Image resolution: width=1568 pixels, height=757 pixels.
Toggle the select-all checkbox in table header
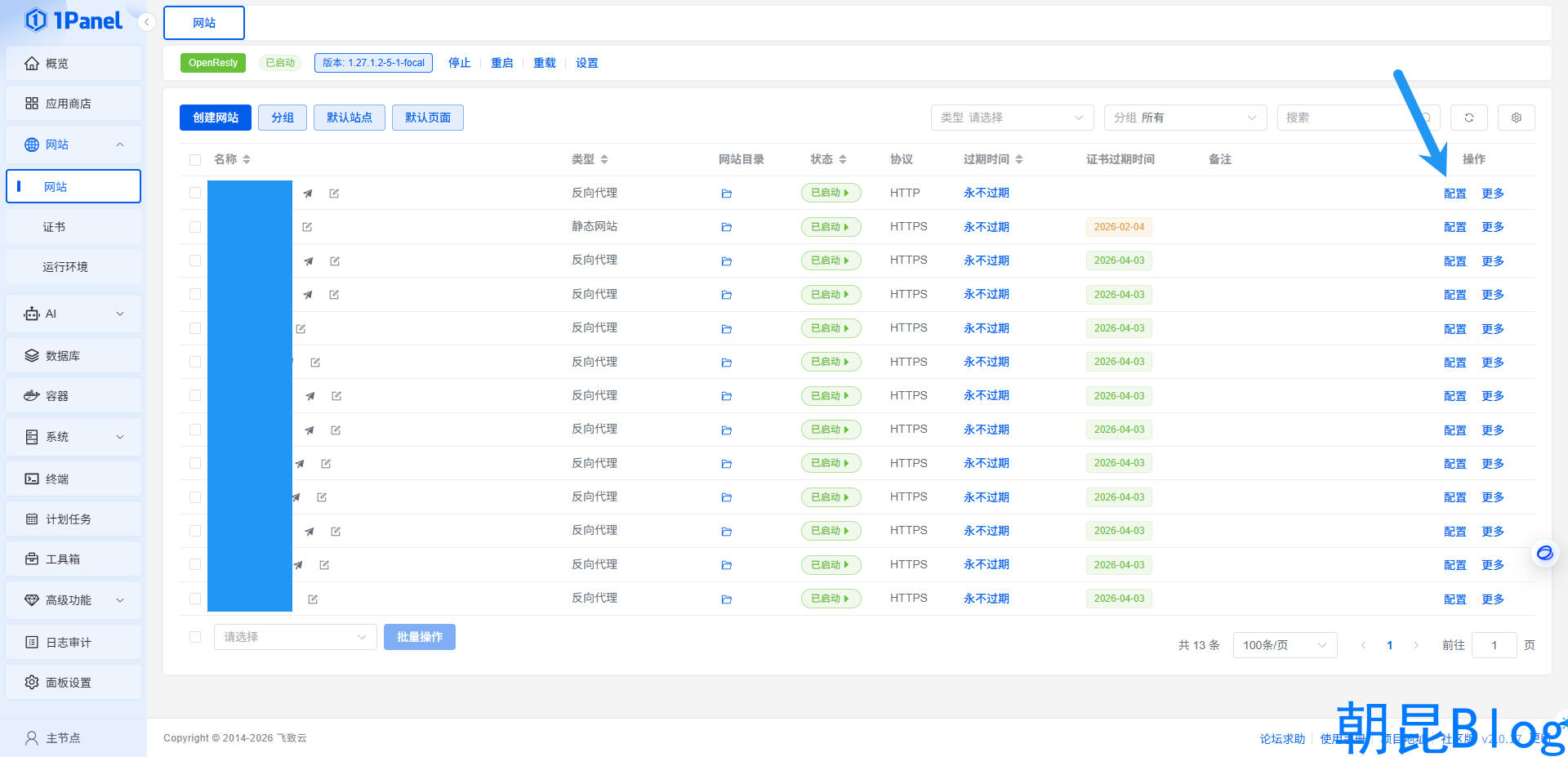tap(195, 160)
